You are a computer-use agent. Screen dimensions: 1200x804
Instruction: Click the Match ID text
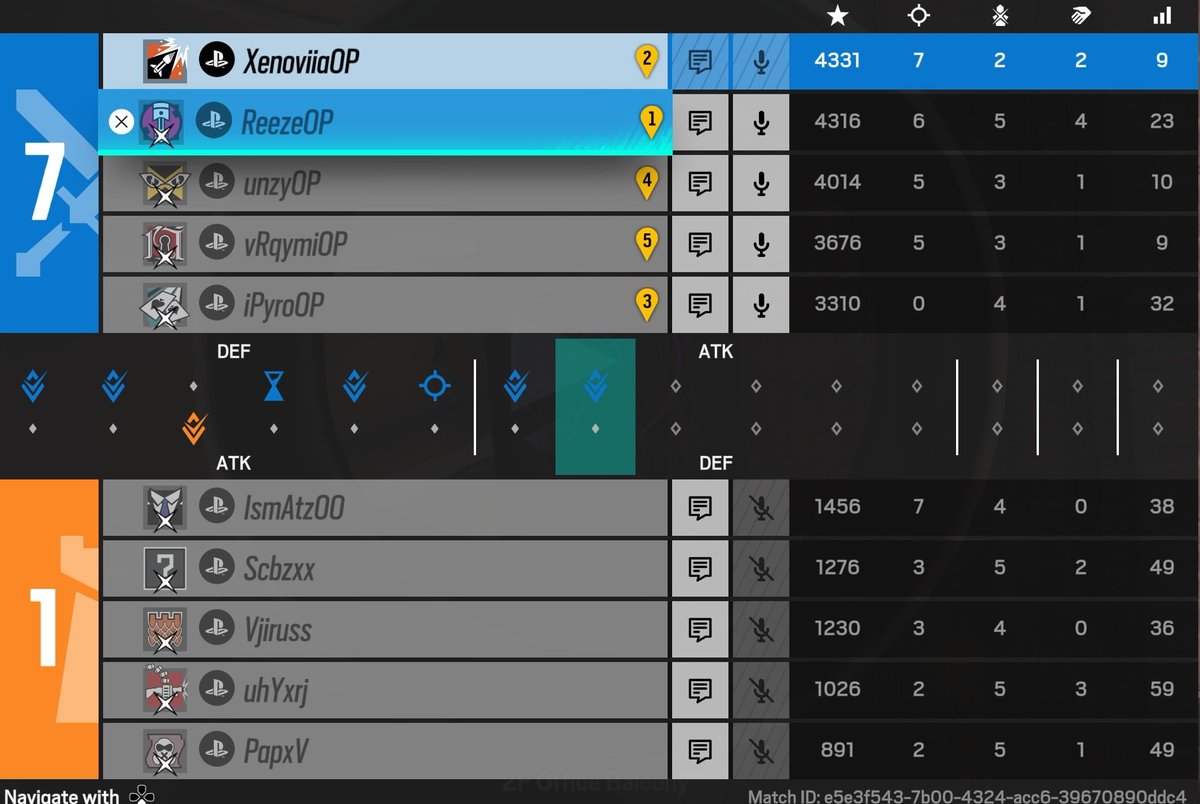point(967,796)
